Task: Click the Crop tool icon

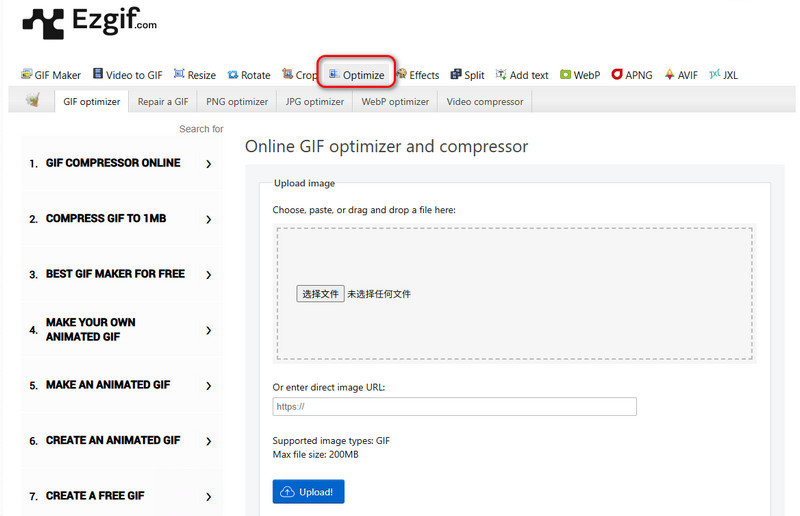Action: pos(288,74)
